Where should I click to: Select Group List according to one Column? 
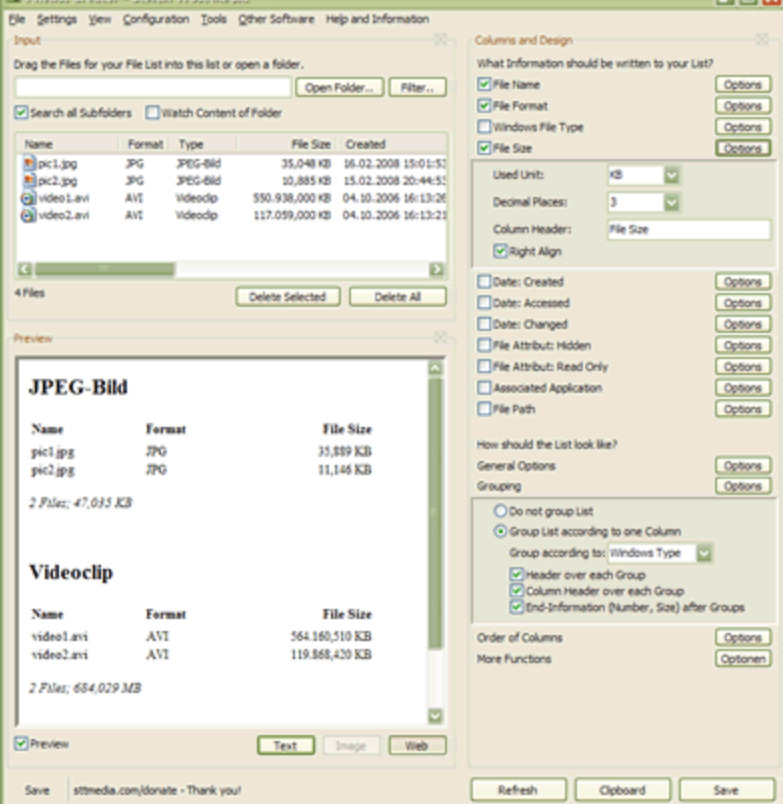pos(500,531)
